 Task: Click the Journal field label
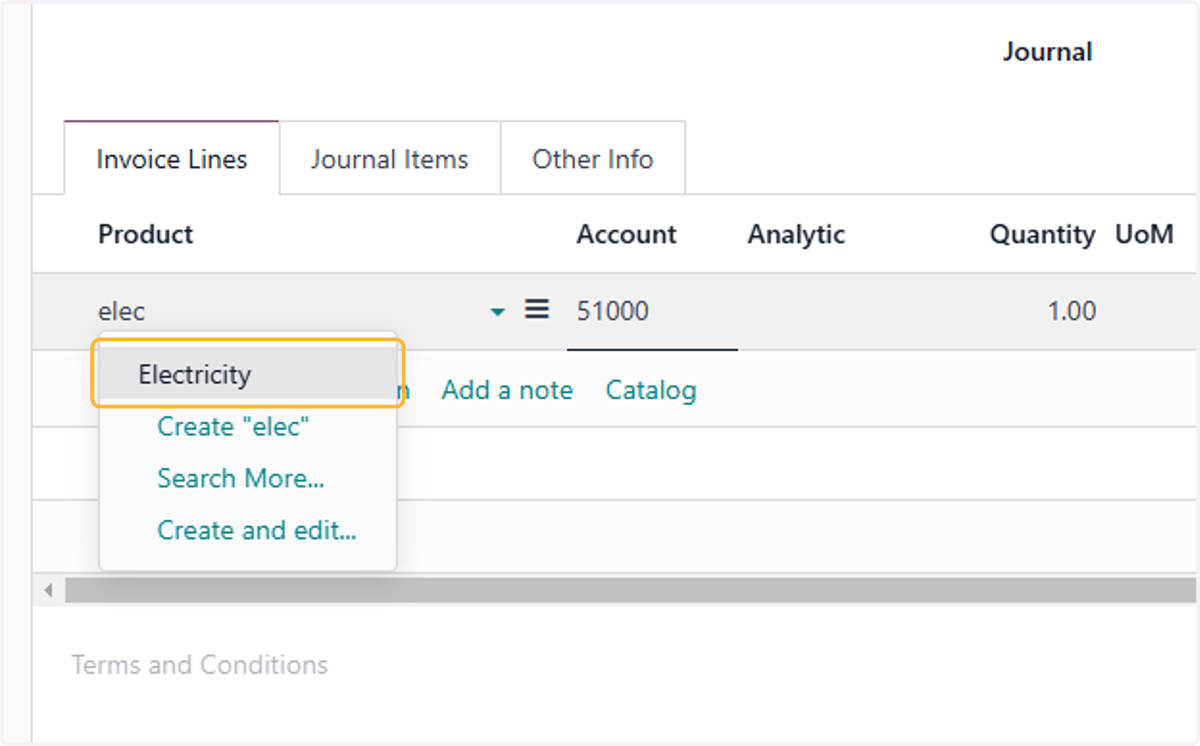click(1048, 52)
